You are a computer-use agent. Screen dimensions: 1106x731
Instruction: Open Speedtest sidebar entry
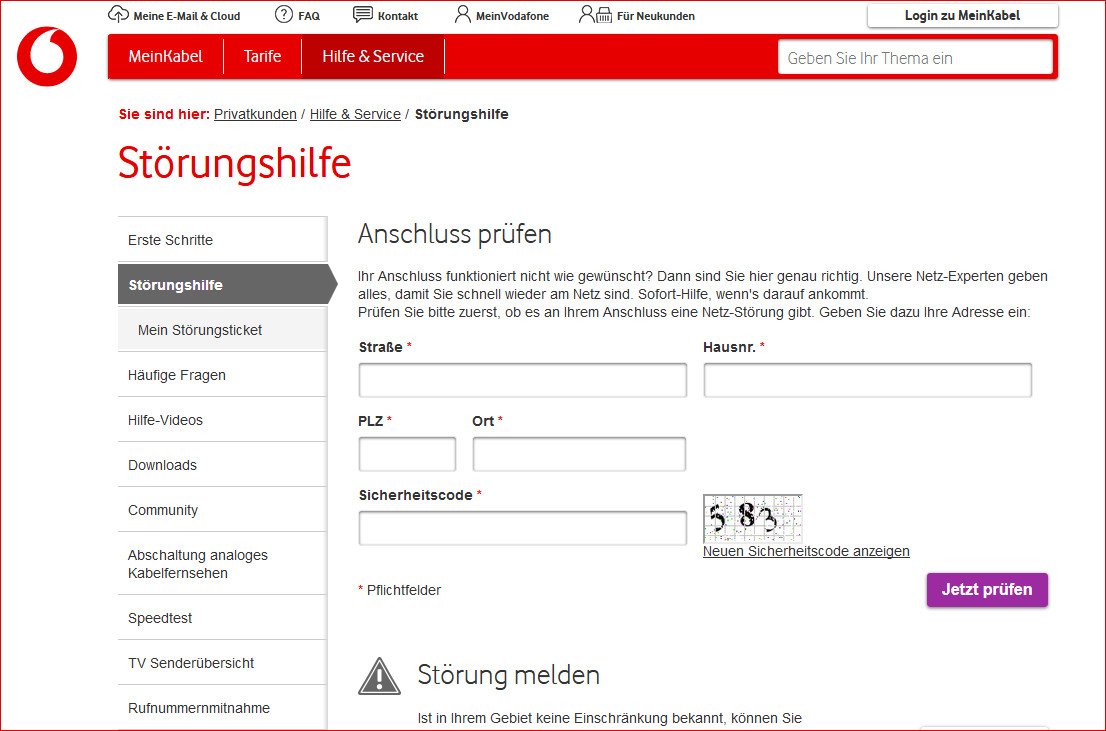(x=222, y=617)
